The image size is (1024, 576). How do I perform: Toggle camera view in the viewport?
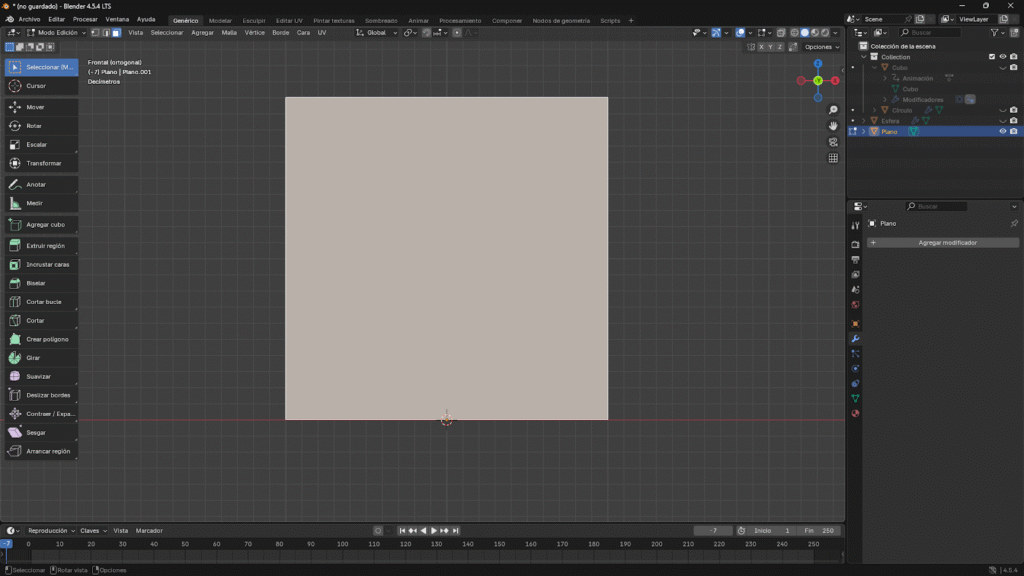pos(833,142)
